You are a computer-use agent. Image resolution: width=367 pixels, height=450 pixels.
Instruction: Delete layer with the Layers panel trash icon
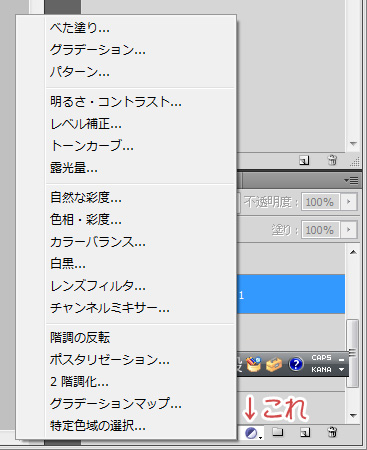click(332, 432)
